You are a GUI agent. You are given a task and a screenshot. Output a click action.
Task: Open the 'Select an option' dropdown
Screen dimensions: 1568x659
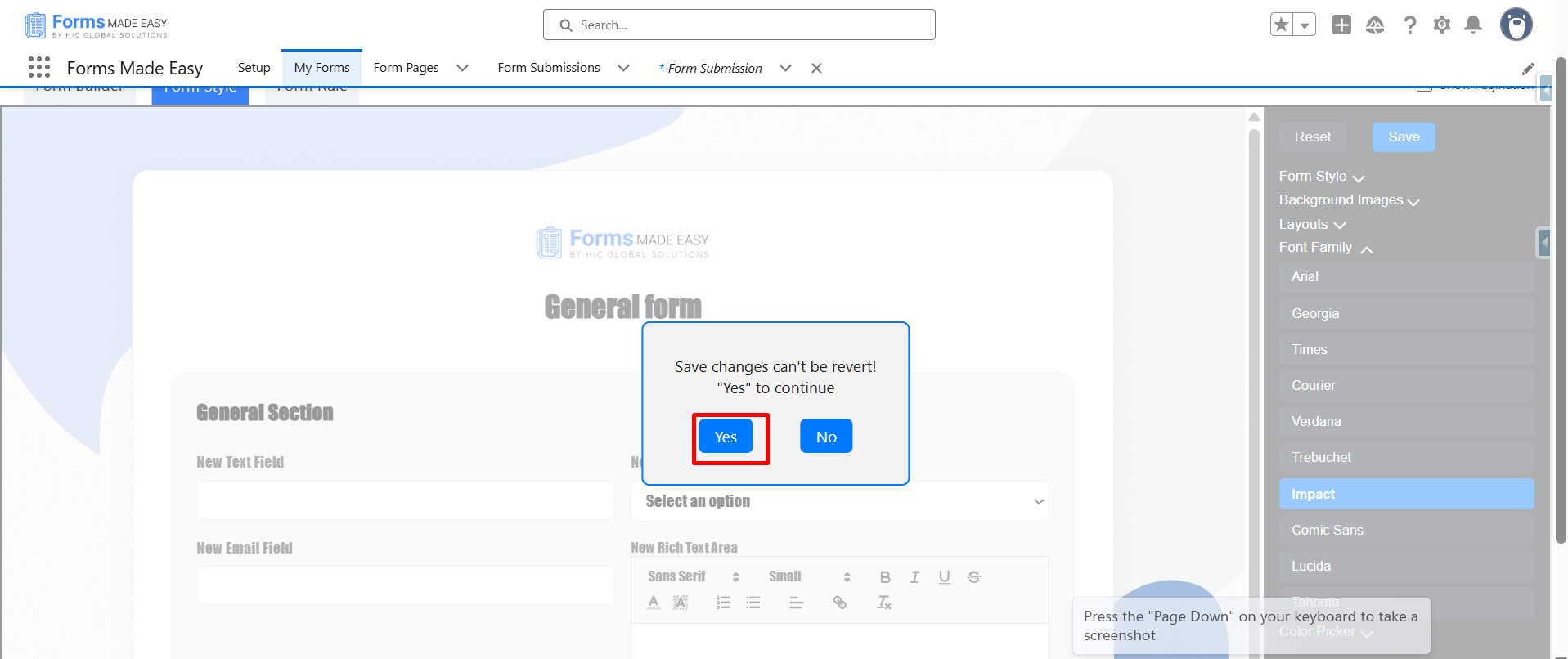[839, 501]
